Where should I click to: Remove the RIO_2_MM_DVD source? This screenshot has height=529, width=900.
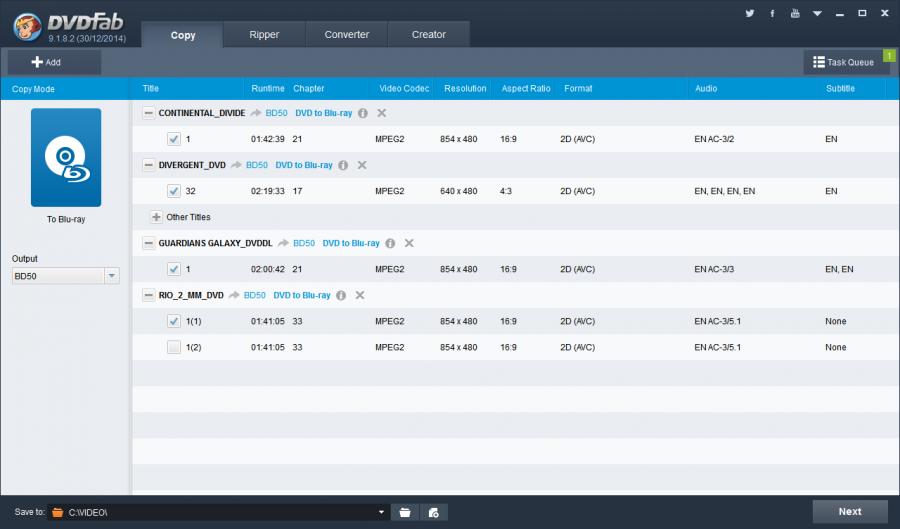tap(360, 295)
